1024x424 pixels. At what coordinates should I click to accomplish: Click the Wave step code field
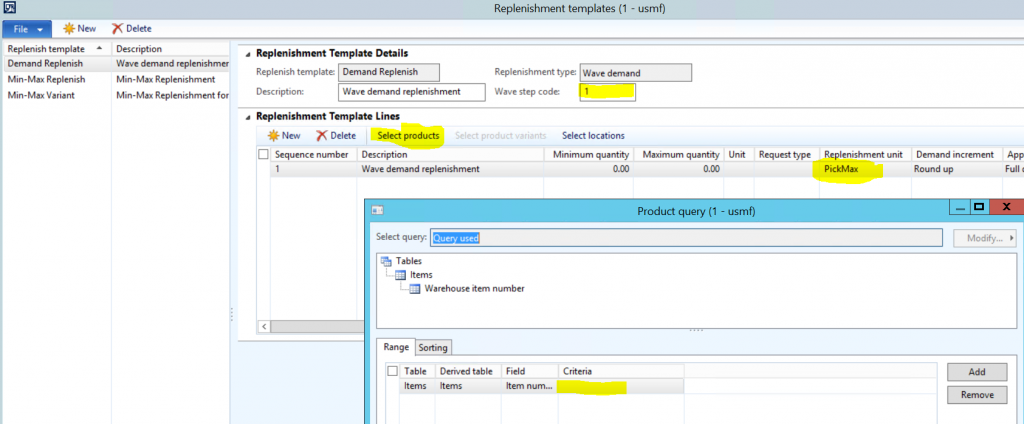607,92
